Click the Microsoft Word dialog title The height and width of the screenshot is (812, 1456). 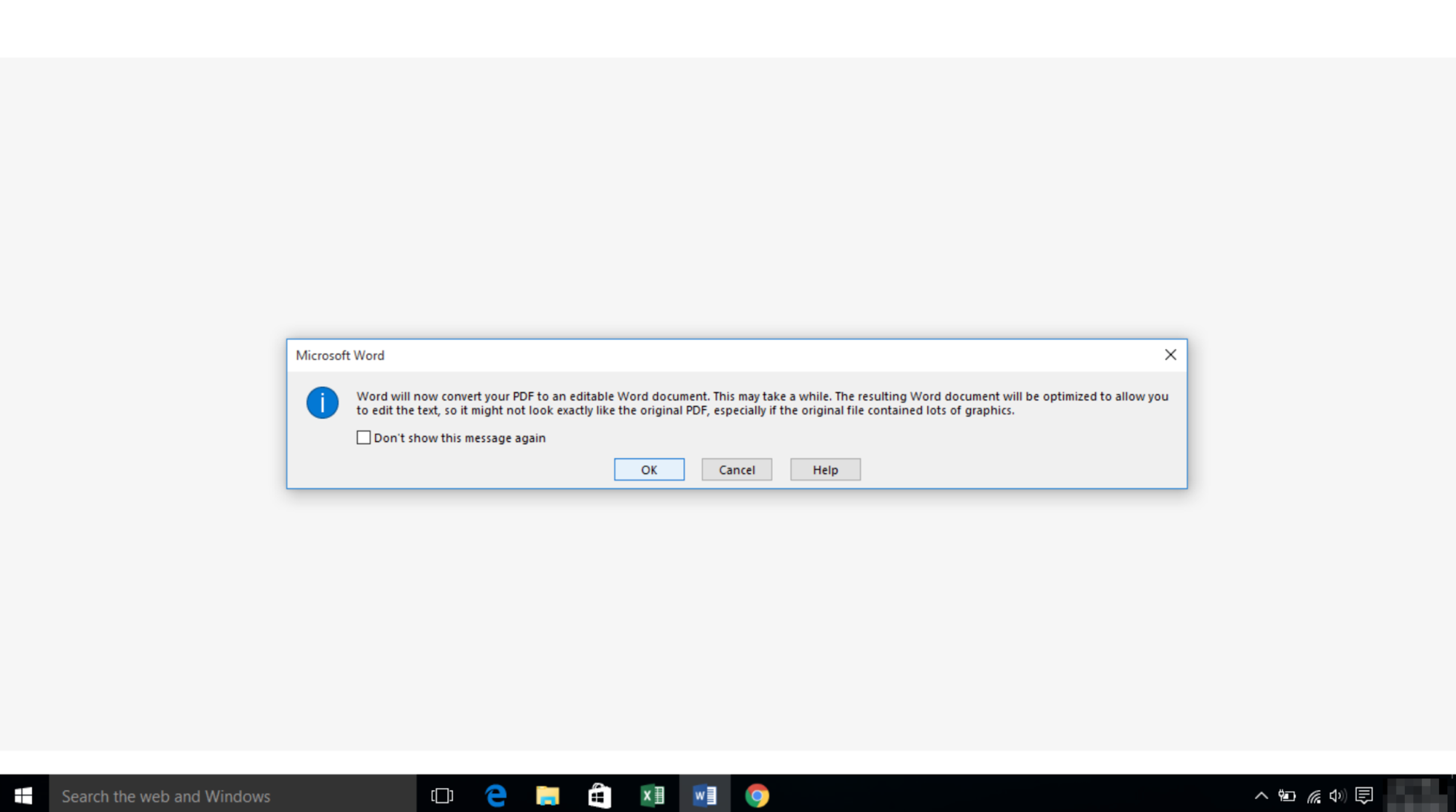[340, 355]
